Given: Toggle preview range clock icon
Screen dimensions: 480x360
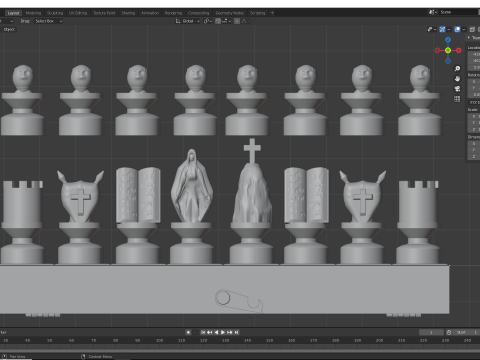Looking at the screenshot, I should tap(449, 332).
